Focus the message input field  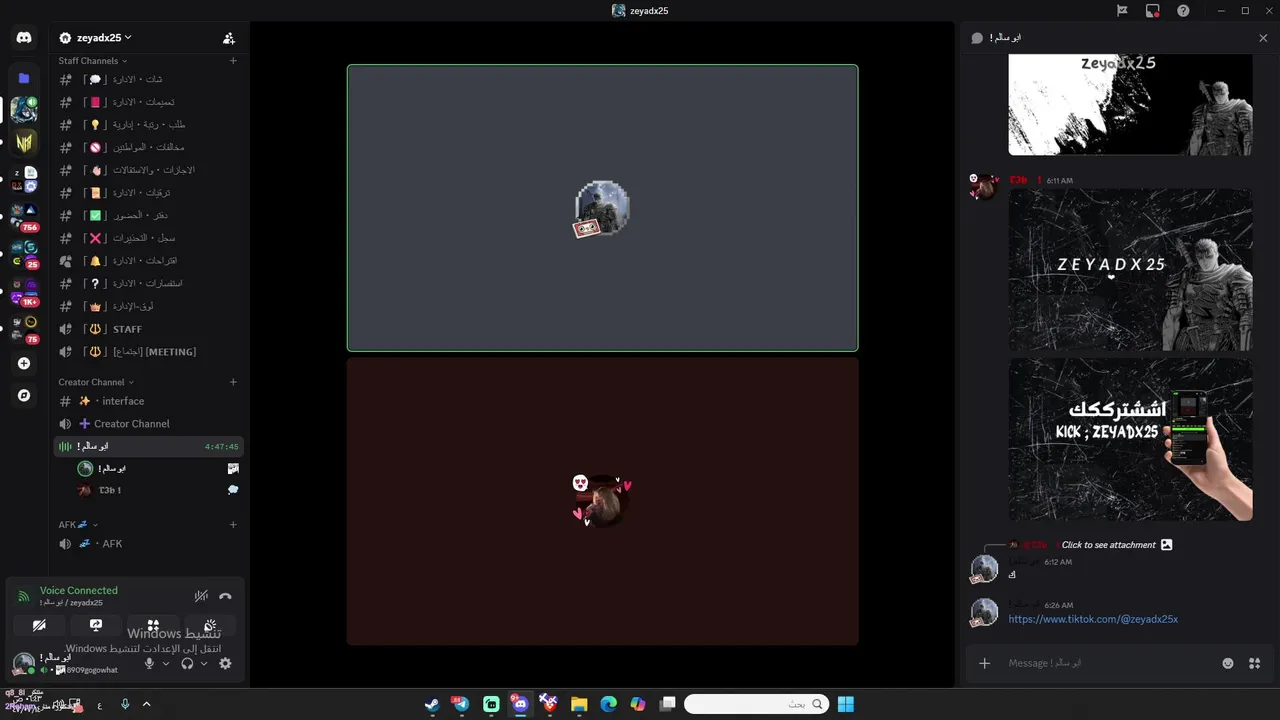point(1110,663)
